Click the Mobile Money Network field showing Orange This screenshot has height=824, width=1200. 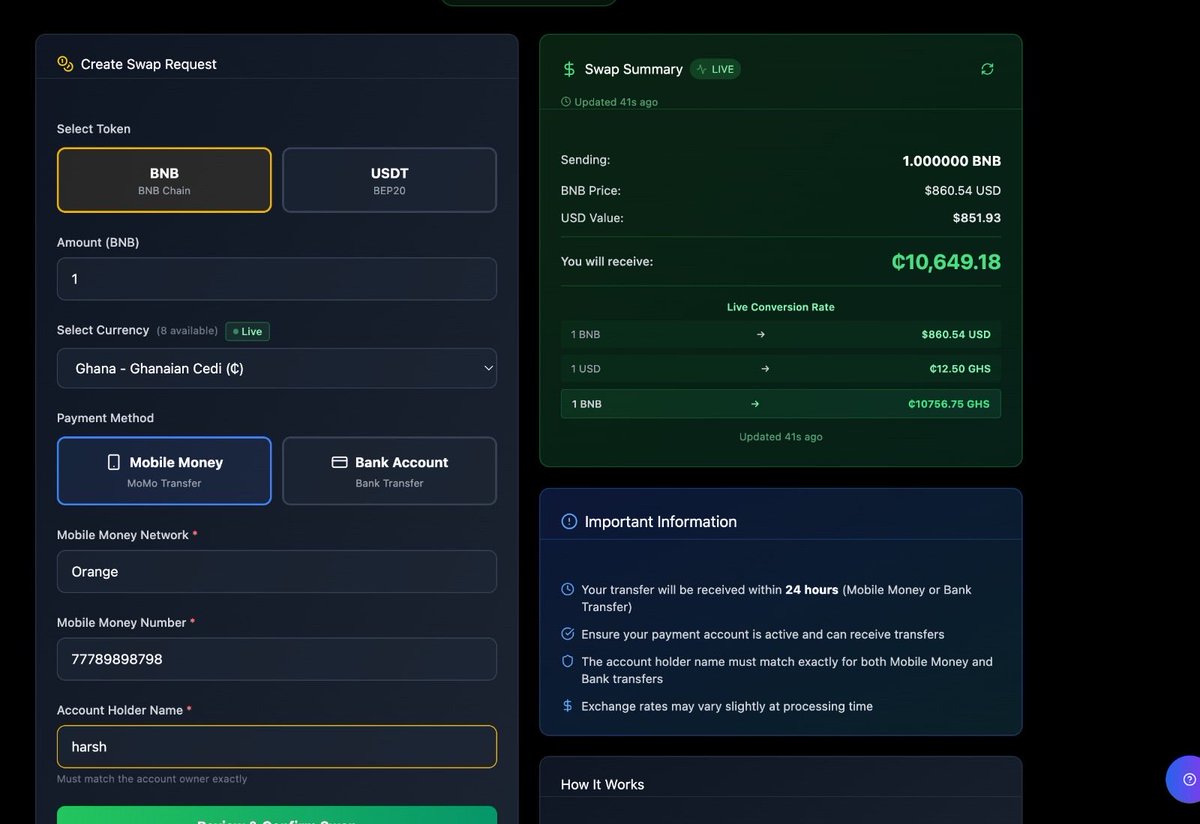pos(277,572)
